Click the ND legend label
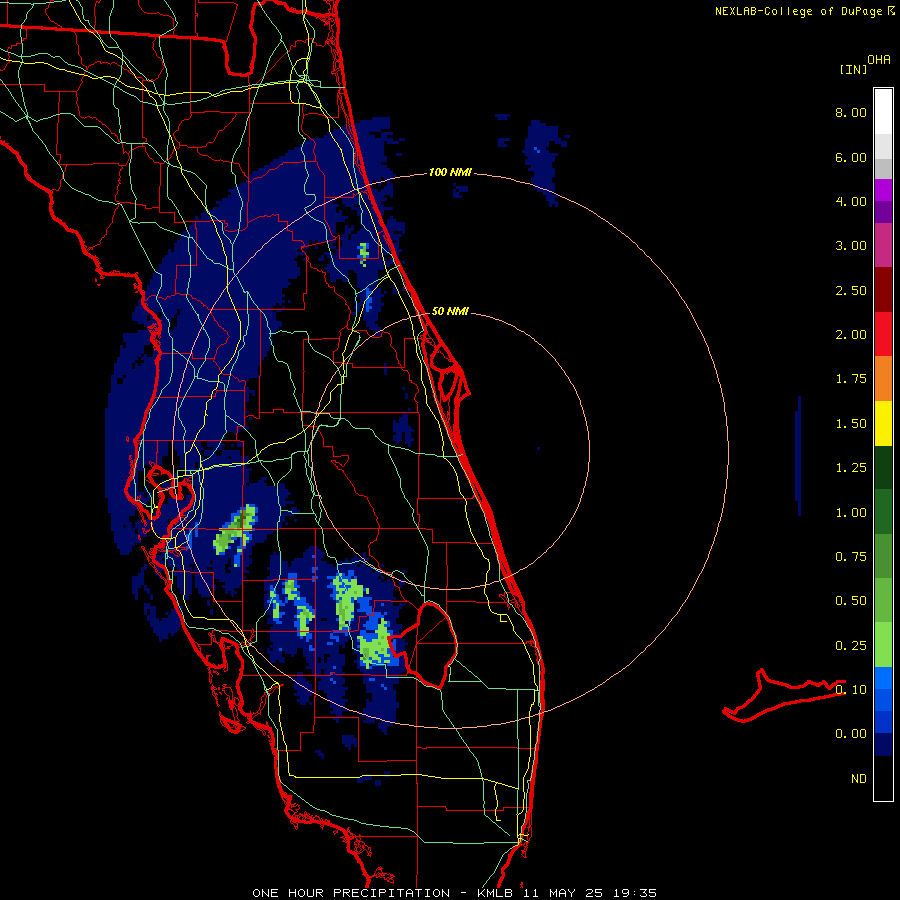900x900 pixels. [859, 779]
